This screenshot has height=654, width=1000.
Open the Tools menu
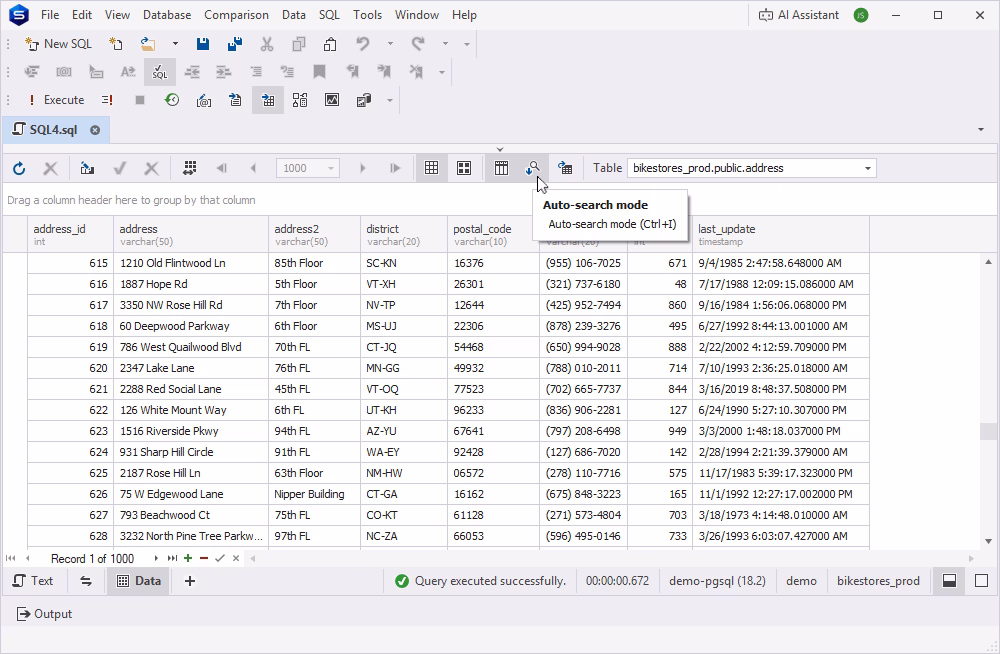tap(367, 15)
